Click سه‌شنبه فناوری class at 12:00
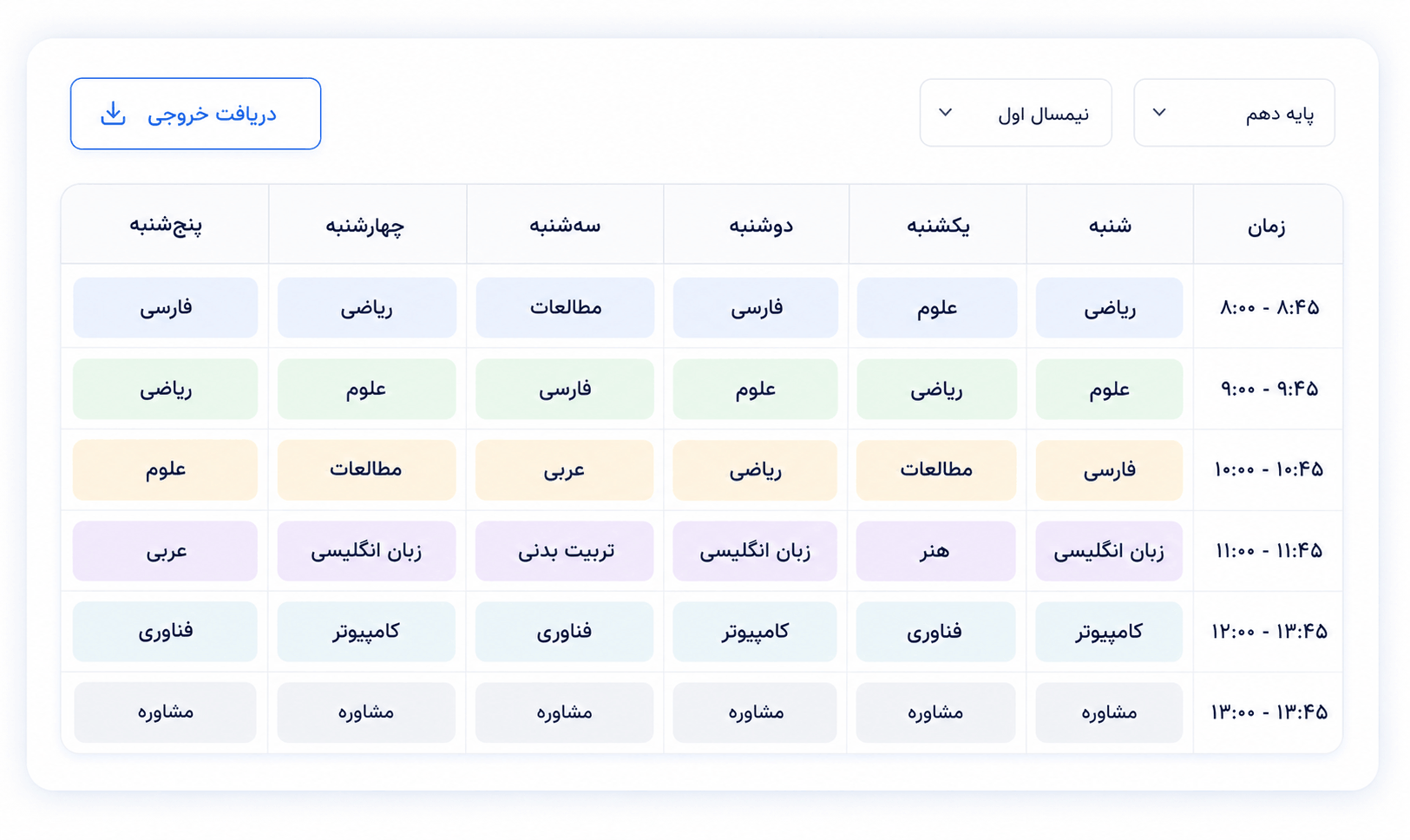 tap(565, 632)
